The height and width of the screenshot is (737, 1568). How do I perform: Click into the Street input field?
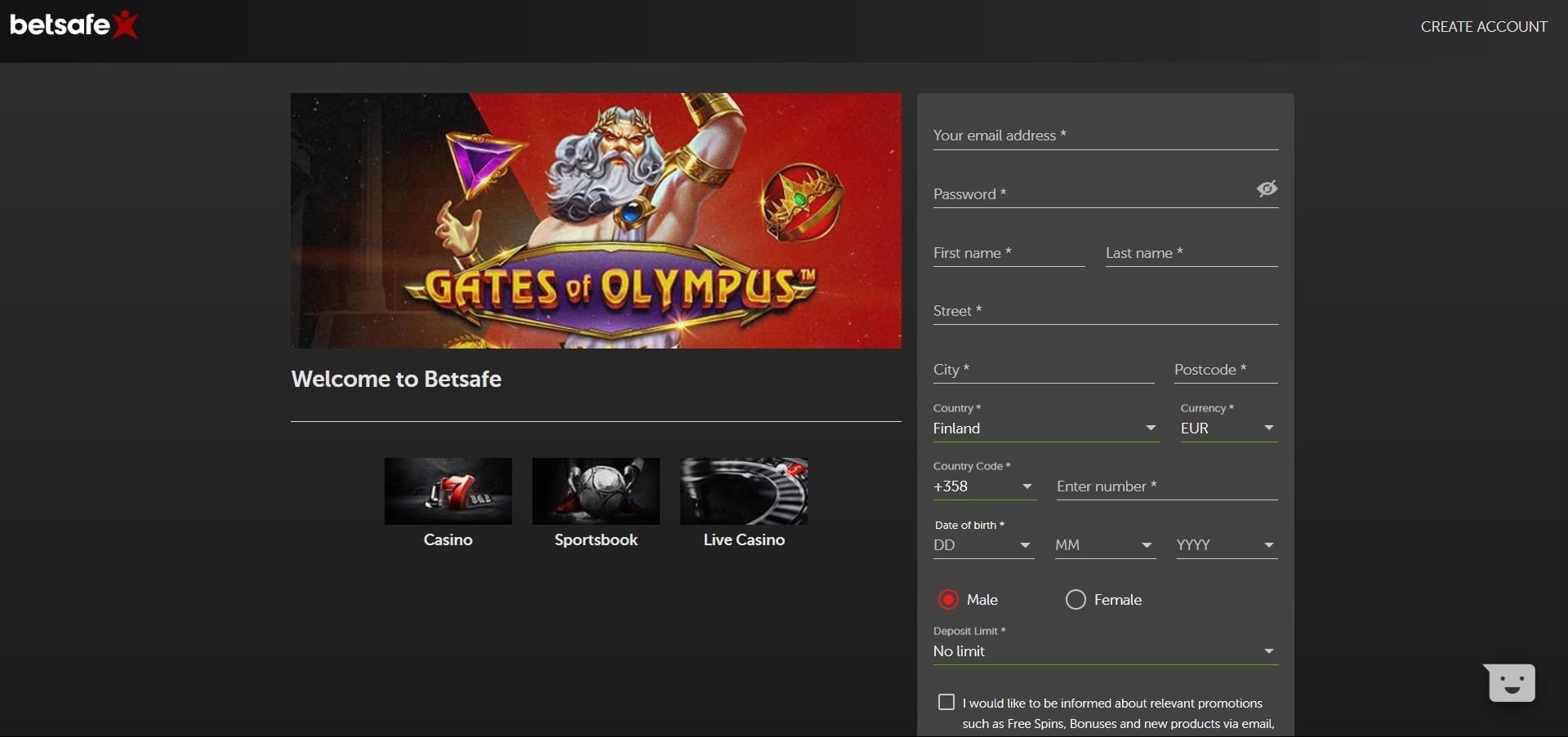(x=1105, y=311)
